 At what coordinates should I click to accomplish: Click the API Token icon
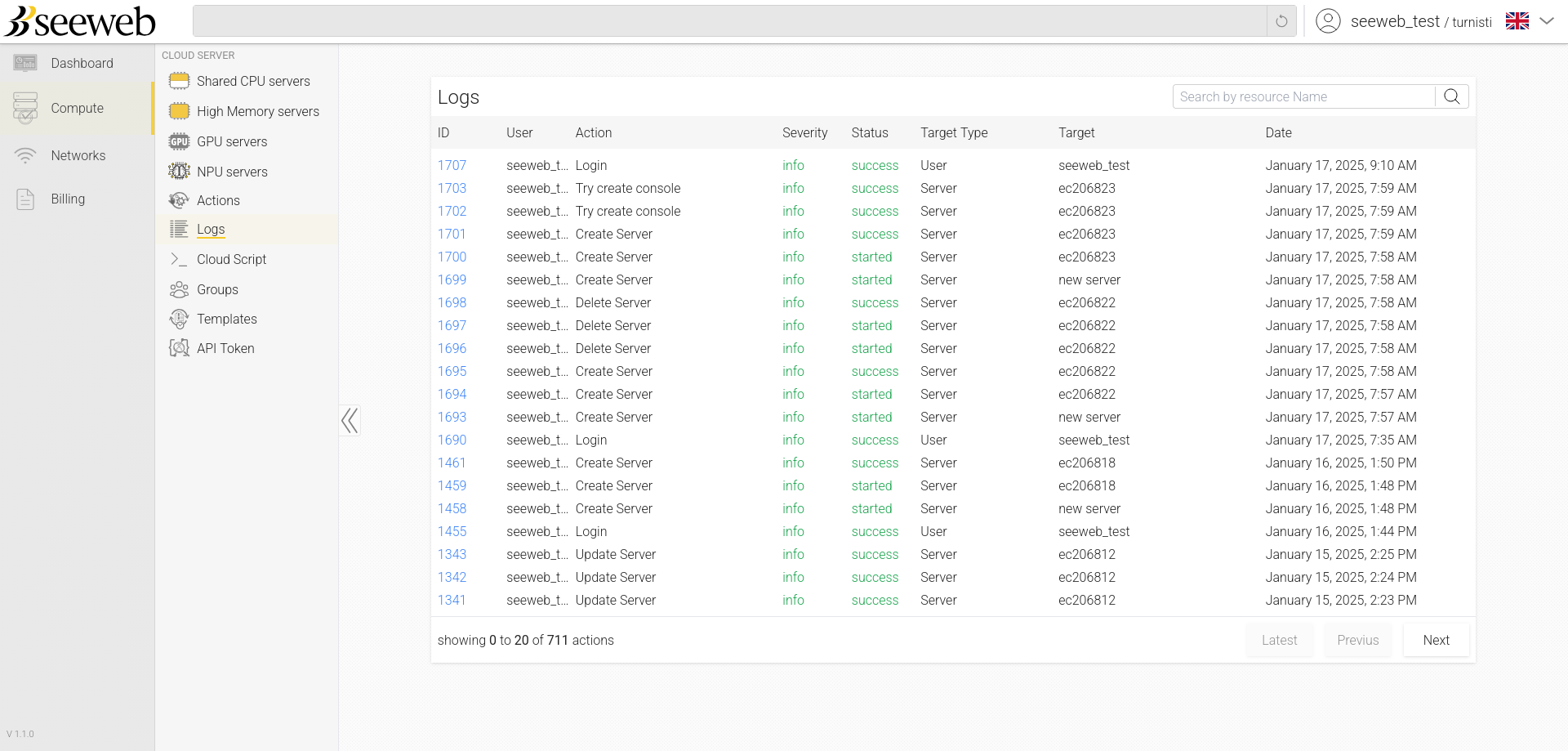pyautogui.click(x=179, y=348)
